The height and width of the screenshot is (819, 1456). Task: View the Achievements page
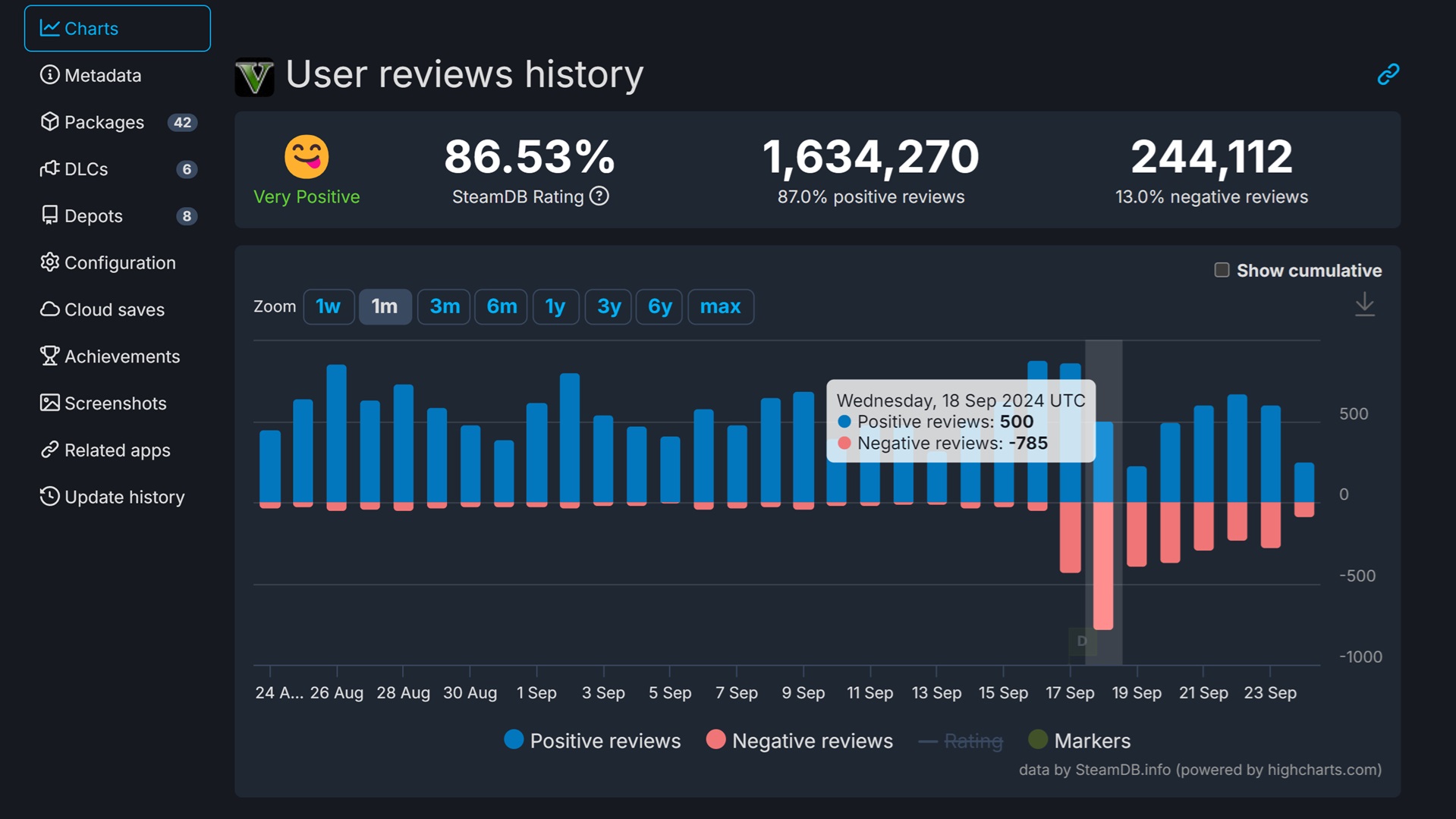[x=122, y=356]
